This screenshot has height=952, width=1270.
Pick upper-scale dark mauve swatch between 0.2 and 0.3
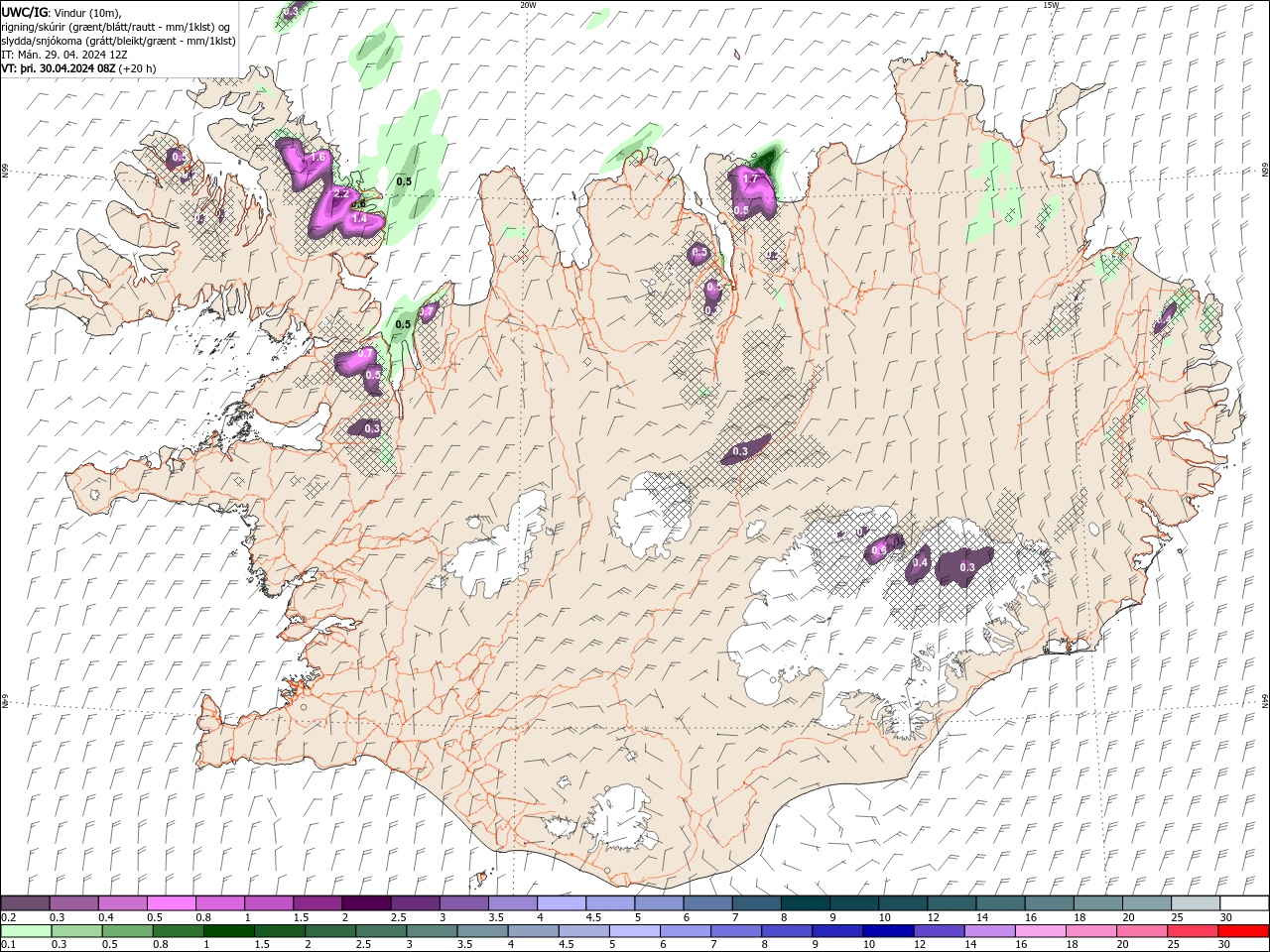click(25, 903)
